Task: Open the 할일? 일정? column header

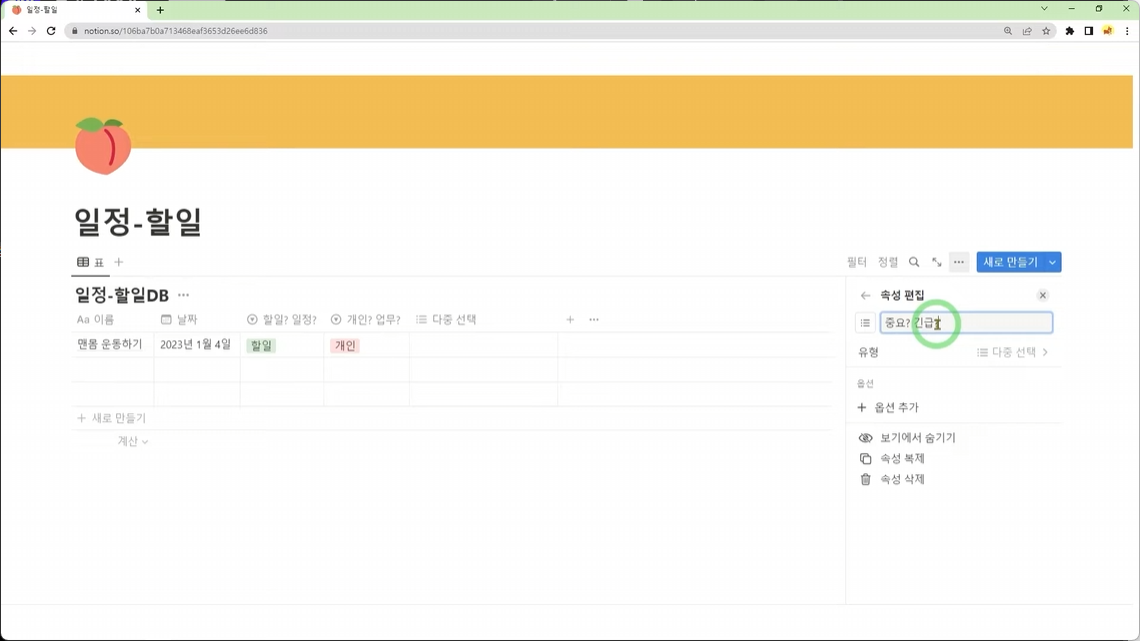Action: (x=282, y=320)
